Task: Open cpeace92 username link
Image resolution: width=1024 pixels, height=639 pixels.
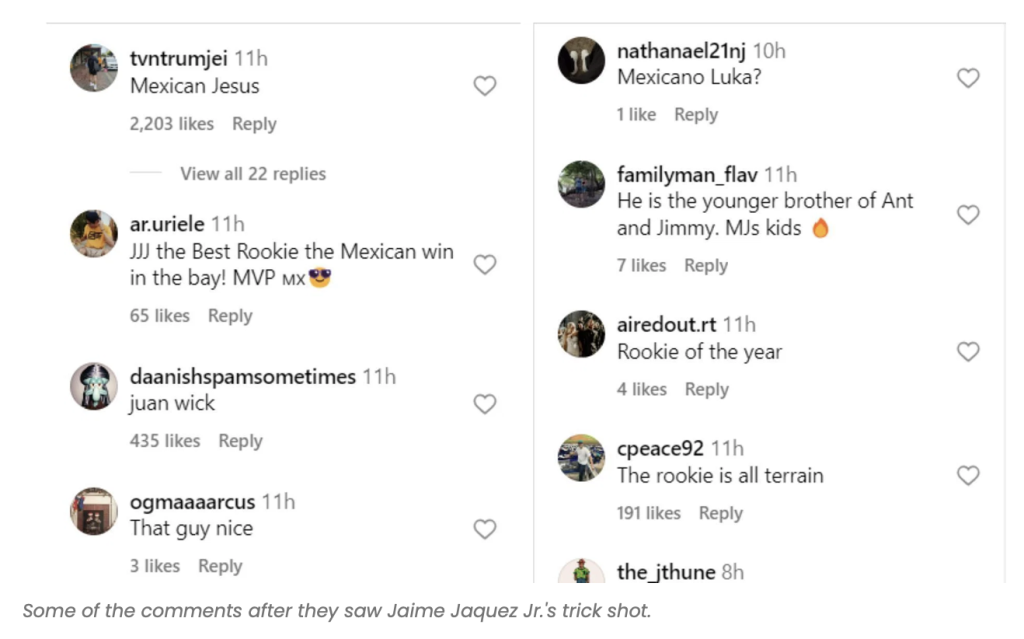Action: (x=660, y=449)
